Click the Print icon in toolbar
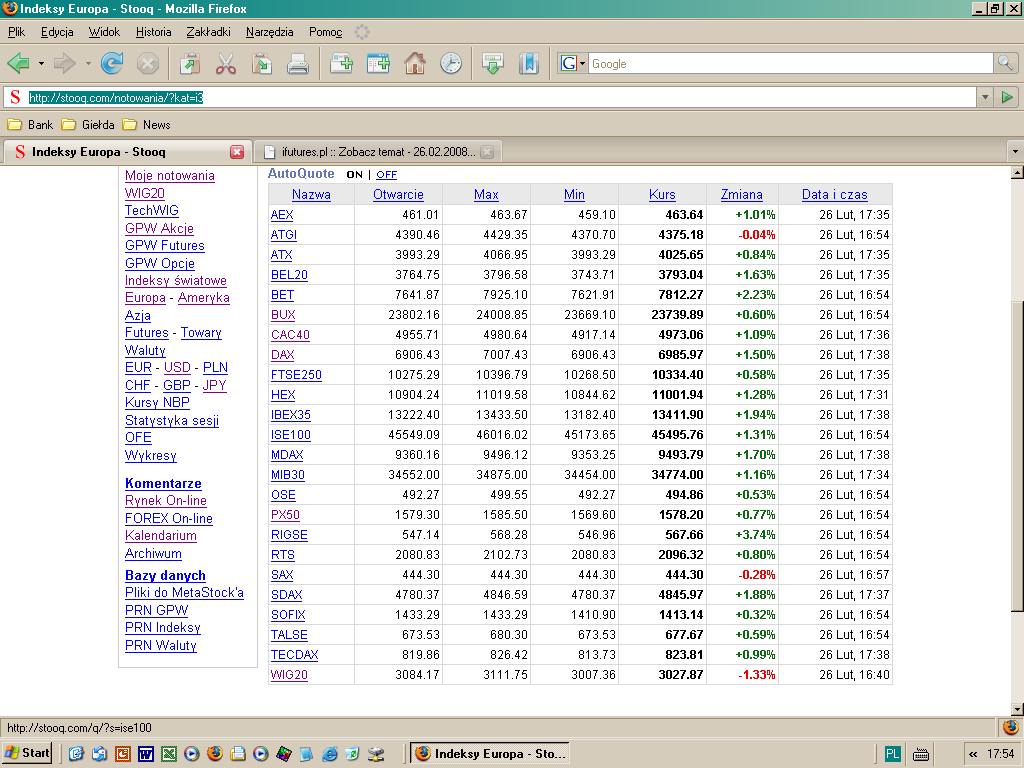The image size is (1024, 768). point(297,64)
